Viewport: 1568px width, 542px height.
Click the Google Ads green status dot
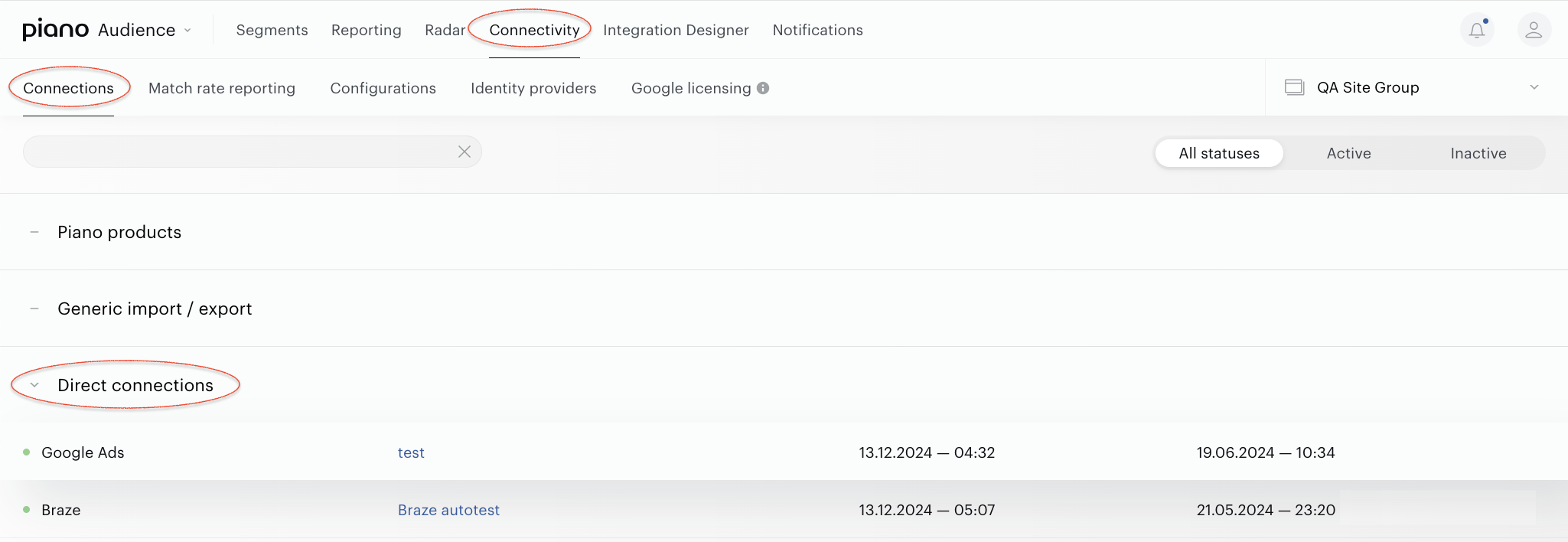(x=27, y=452)
